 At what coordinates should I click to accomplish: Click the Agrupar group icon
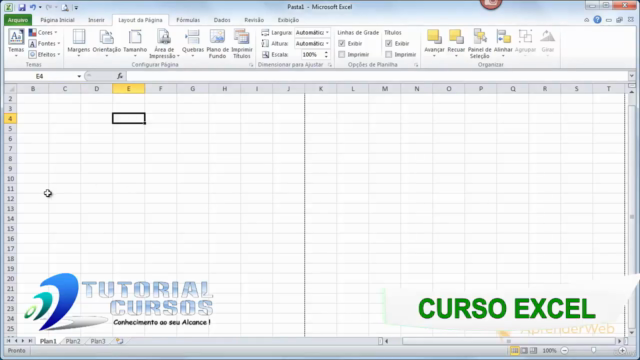525,37
